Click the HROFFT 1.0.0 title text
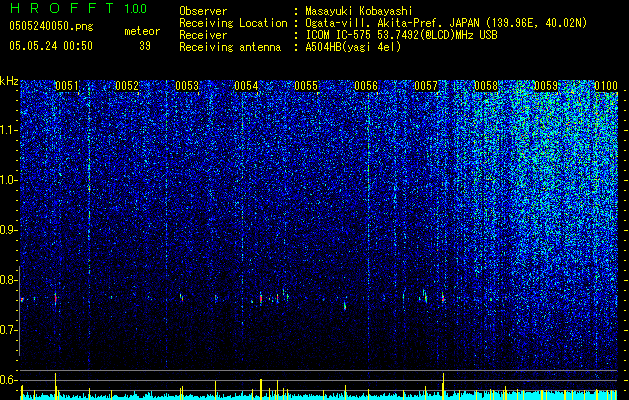 point(78,8)
